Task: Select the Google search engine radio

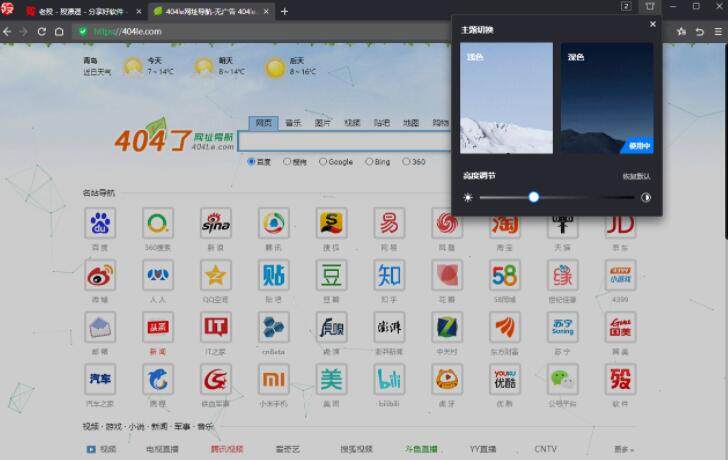Action: click(x=323, y=162)
